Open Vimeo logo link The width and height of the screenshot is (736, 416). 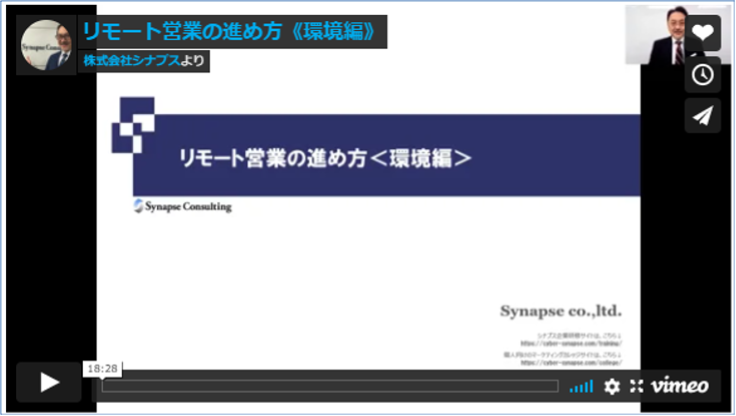(680, 386)
